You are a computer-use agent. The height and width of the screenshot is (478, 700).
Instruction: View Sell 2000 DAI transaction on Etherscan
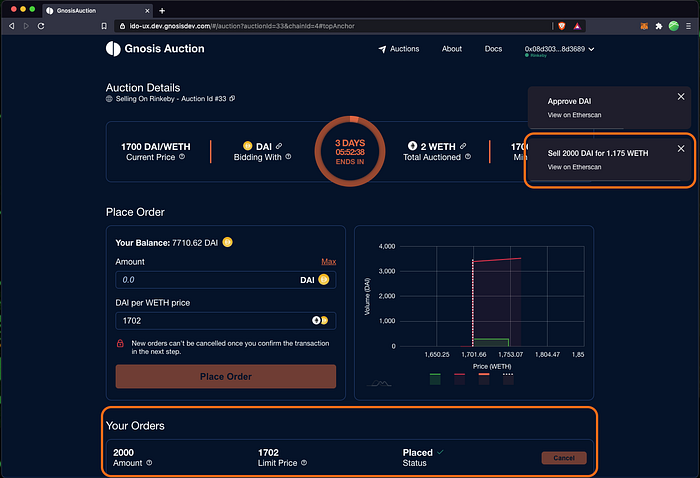coord(574,167)
